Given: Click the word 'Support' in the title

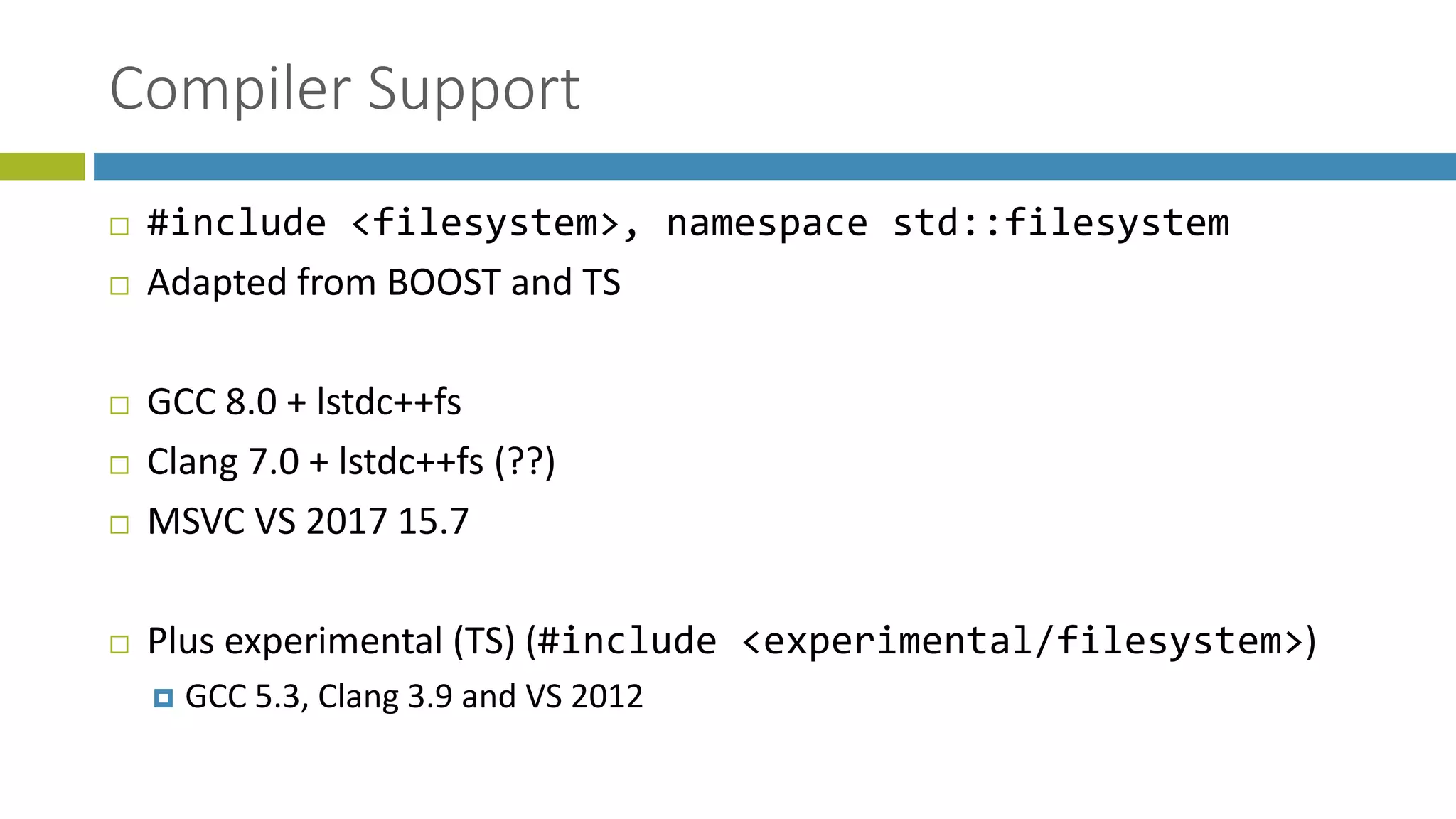Looking at the screenshot, I should 474,90.
